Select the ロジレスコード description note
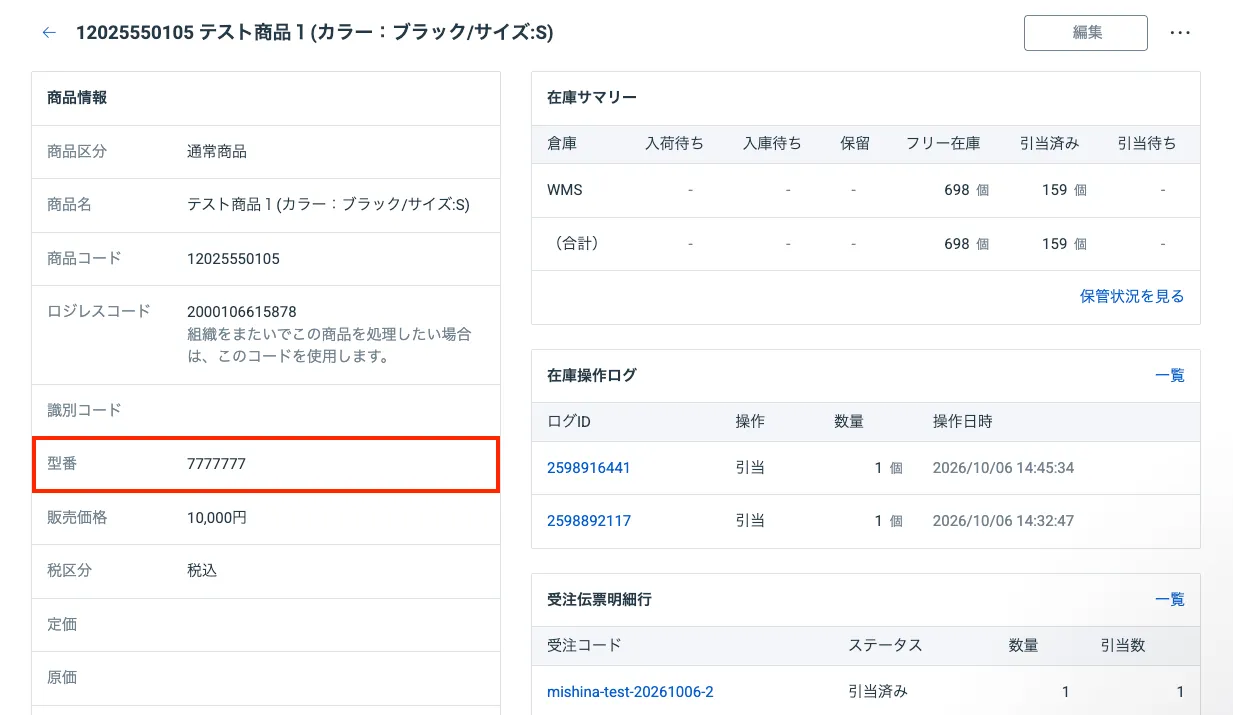Screen dimensions: 1233x715 tap(329, 345)
